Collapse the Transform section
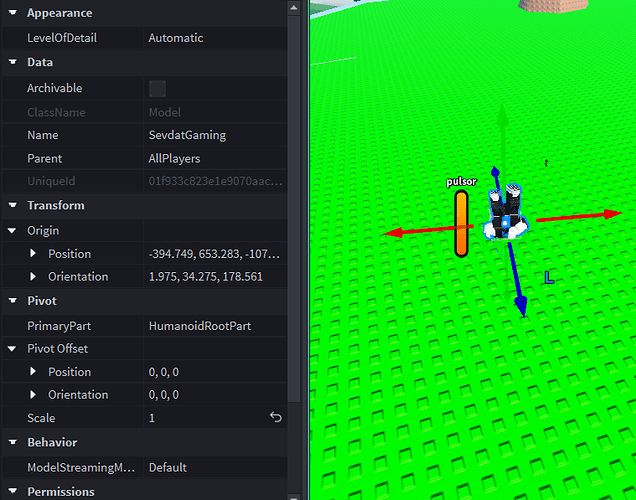Image resolution: width=636 pixels, height=500 pixels. 13,205
